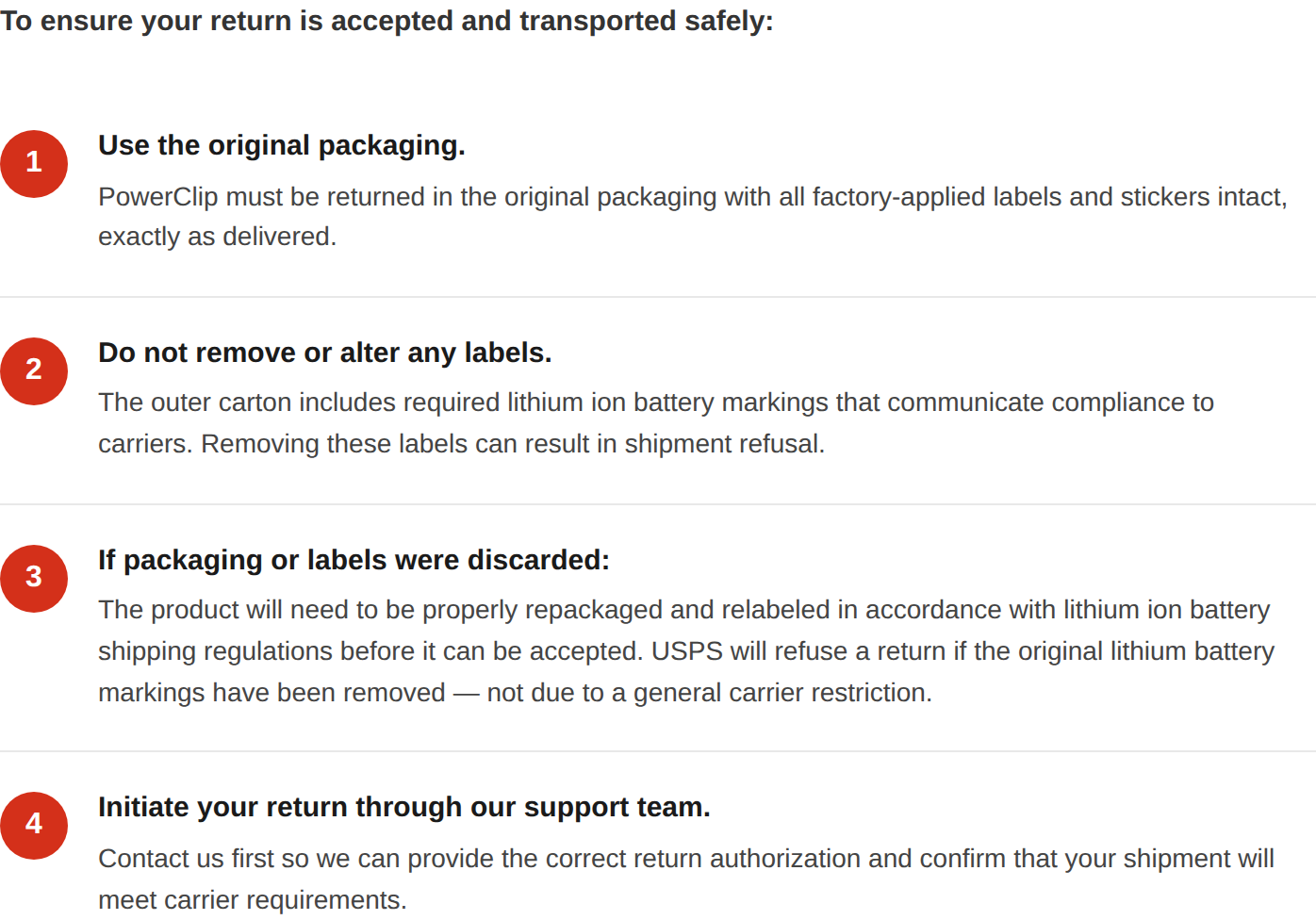Viewport: 1316px width, 920px height.
Task: Click the red step 2 circle icon
Action: coord(34,371)
